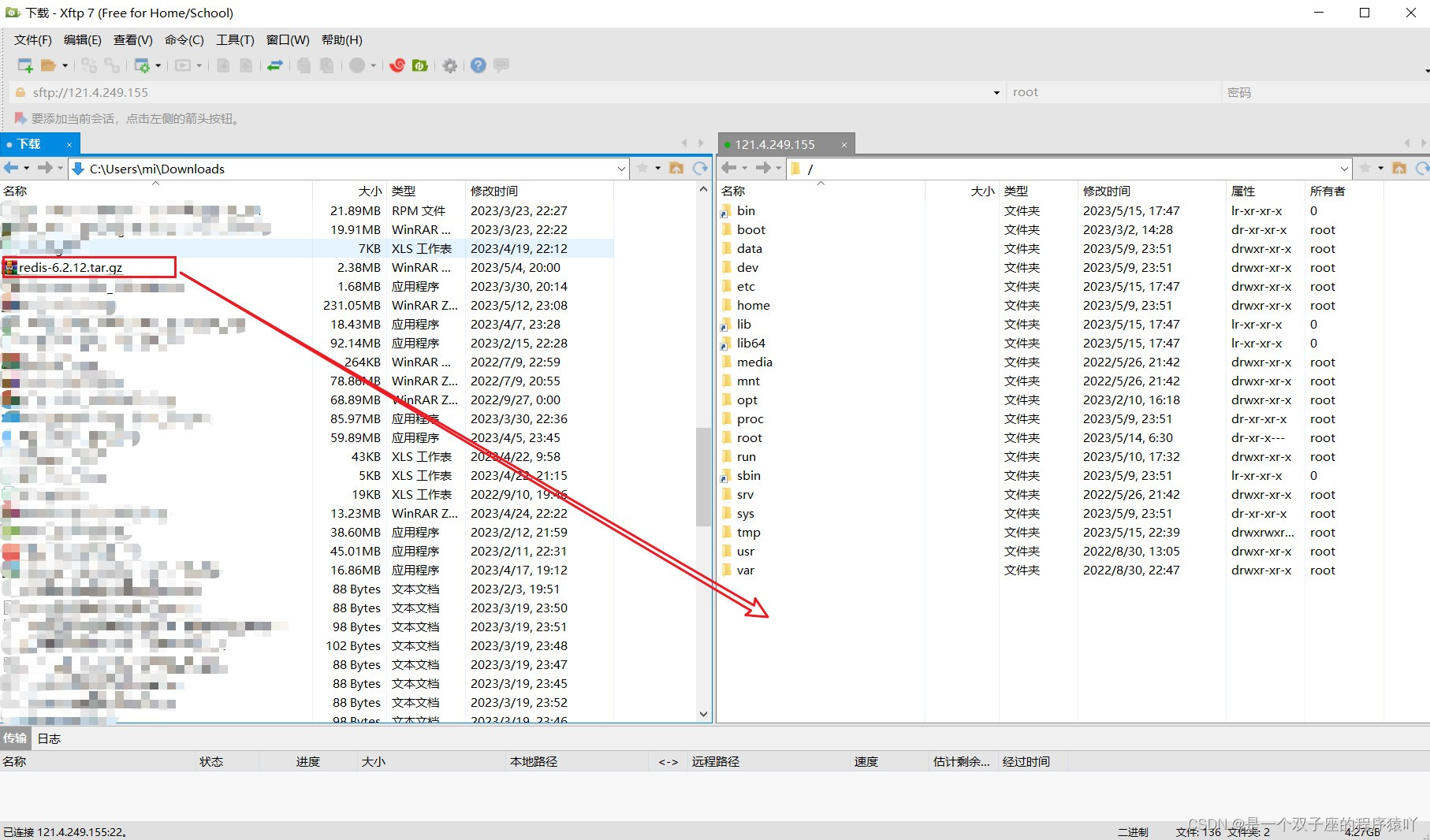Switch to the 日志 bottom tab
Viewport: 1430px width, 840px height.
[x=49, y=738]
